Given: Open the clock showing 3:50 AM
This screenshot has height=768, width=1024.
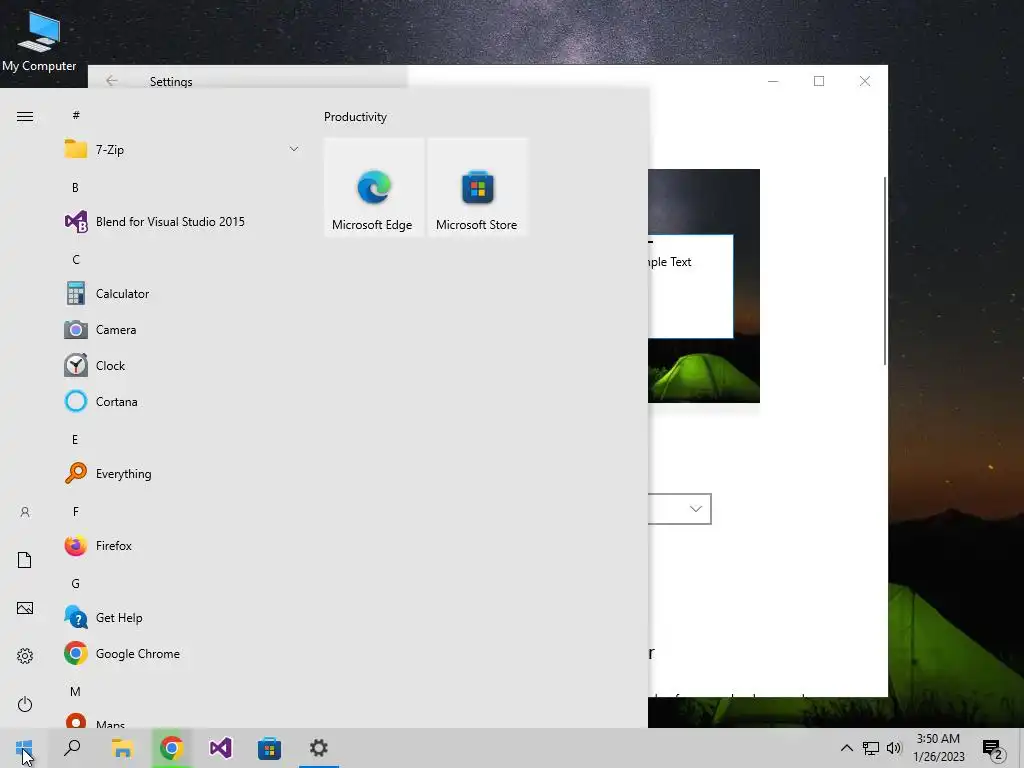Looking at the screenshot, I should [938, 748].
